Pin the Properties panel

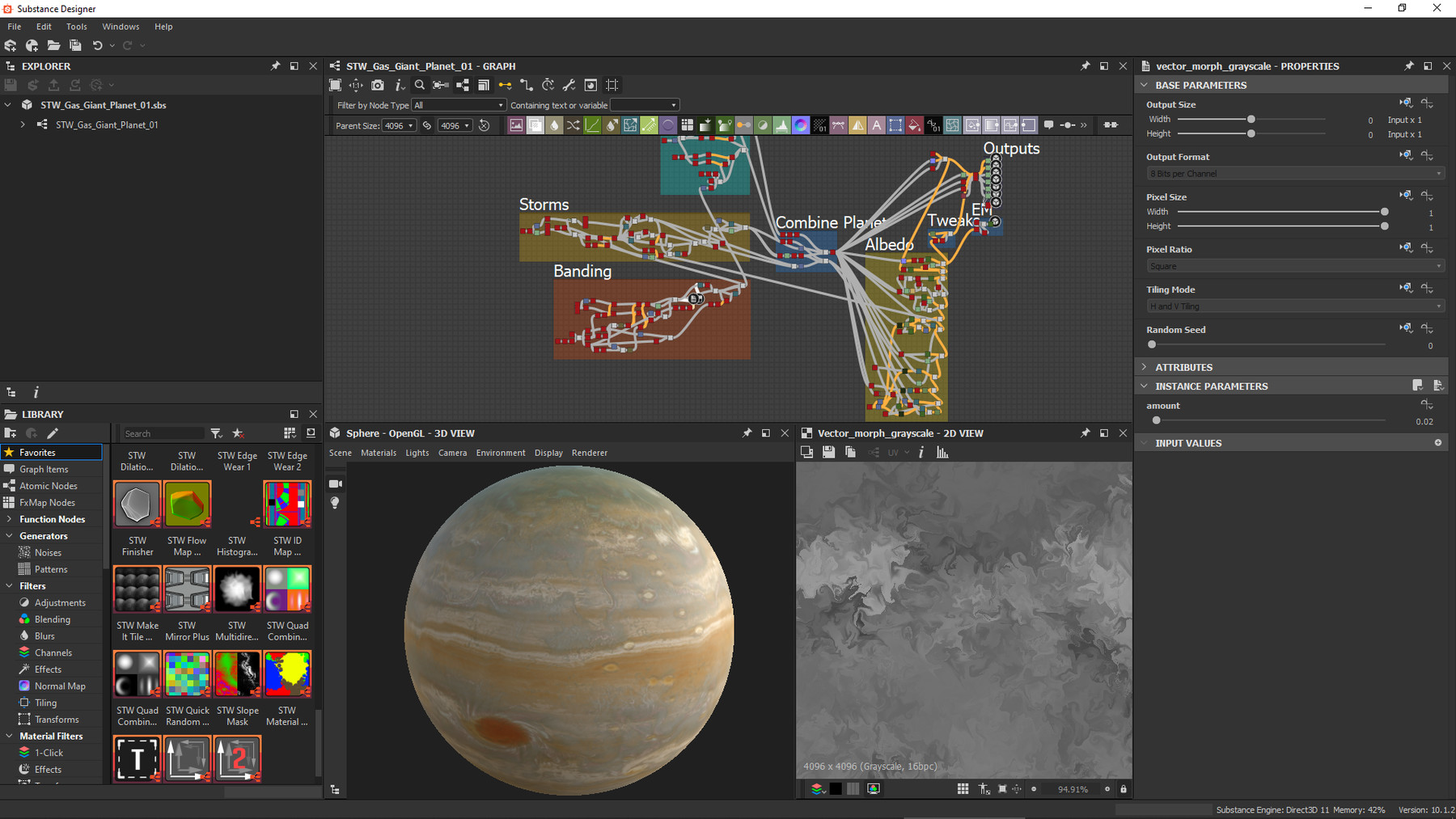point(1407,65)
